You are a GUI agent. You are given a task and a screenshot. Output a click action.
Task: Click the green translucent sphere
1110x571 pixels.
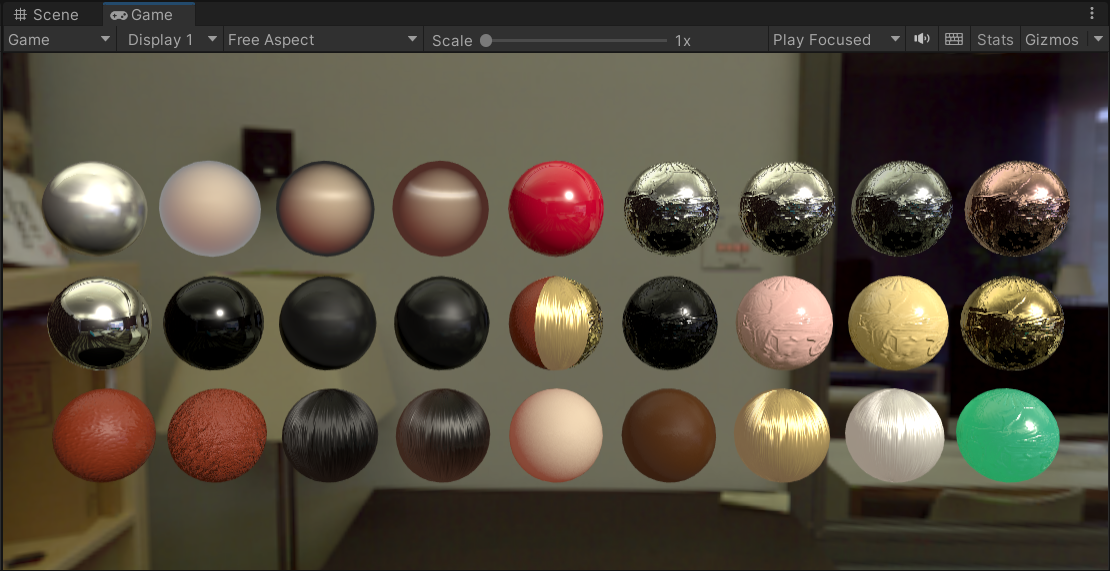point(1007,435)
